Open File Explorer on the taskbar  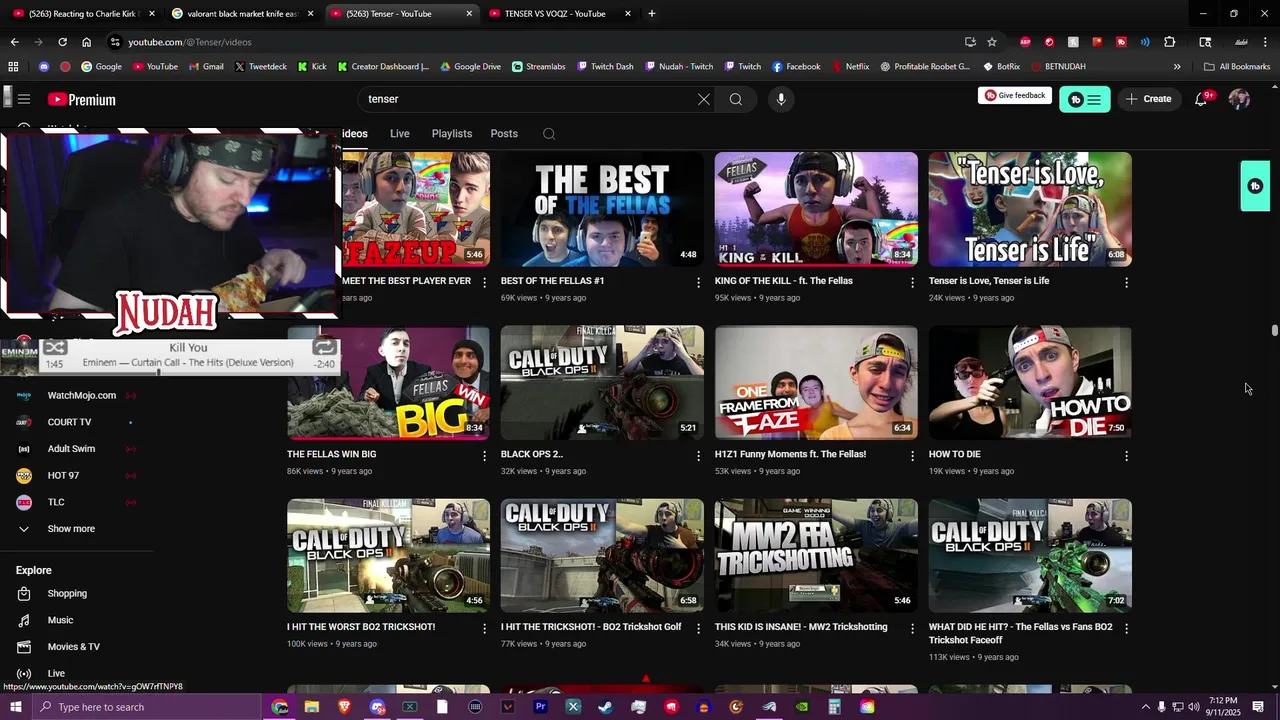tap(311, 707)
